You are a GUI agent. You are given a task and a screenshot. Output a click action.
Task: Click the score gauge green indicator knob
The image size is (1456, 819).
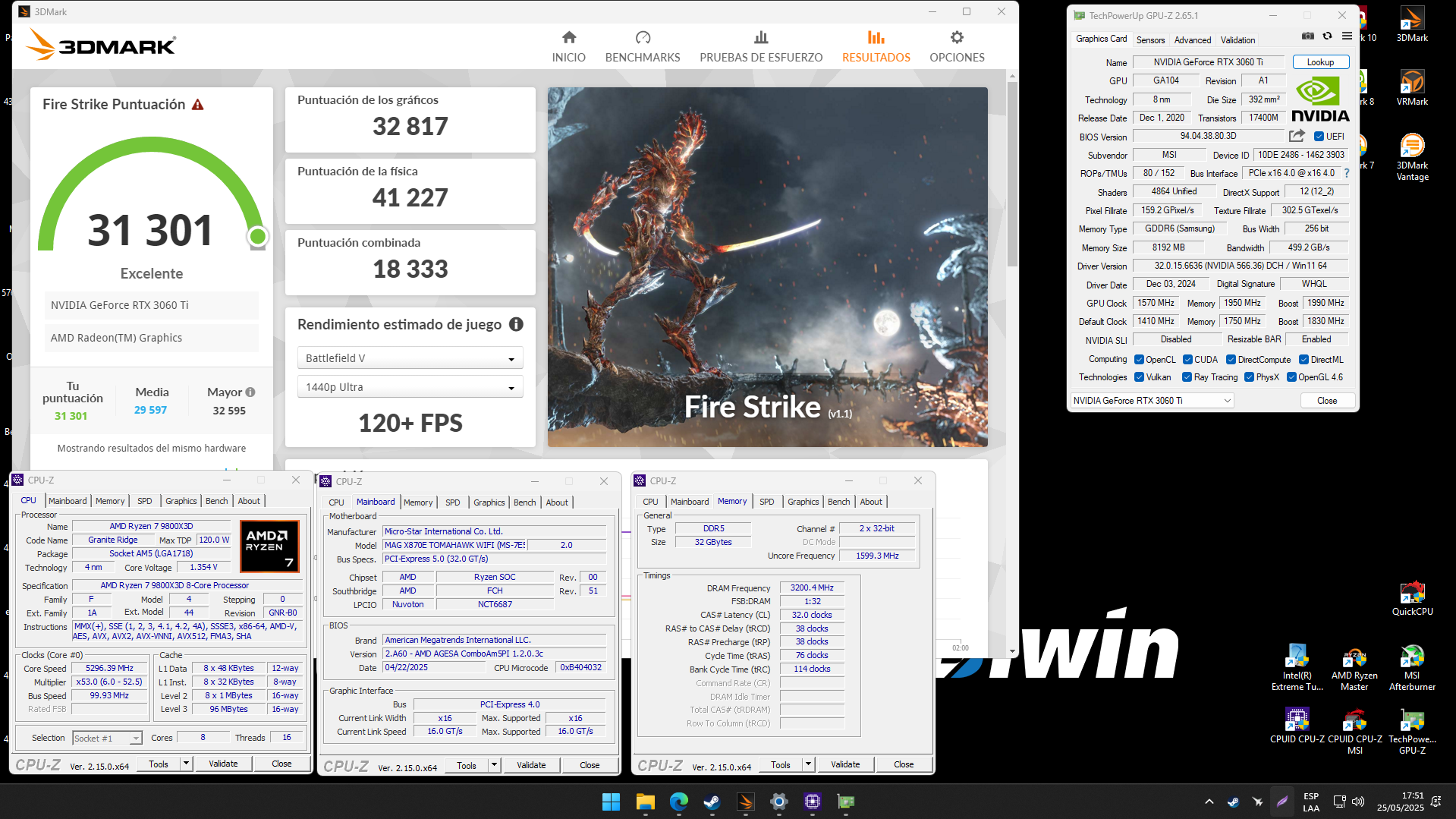click(x=257, y=237)
